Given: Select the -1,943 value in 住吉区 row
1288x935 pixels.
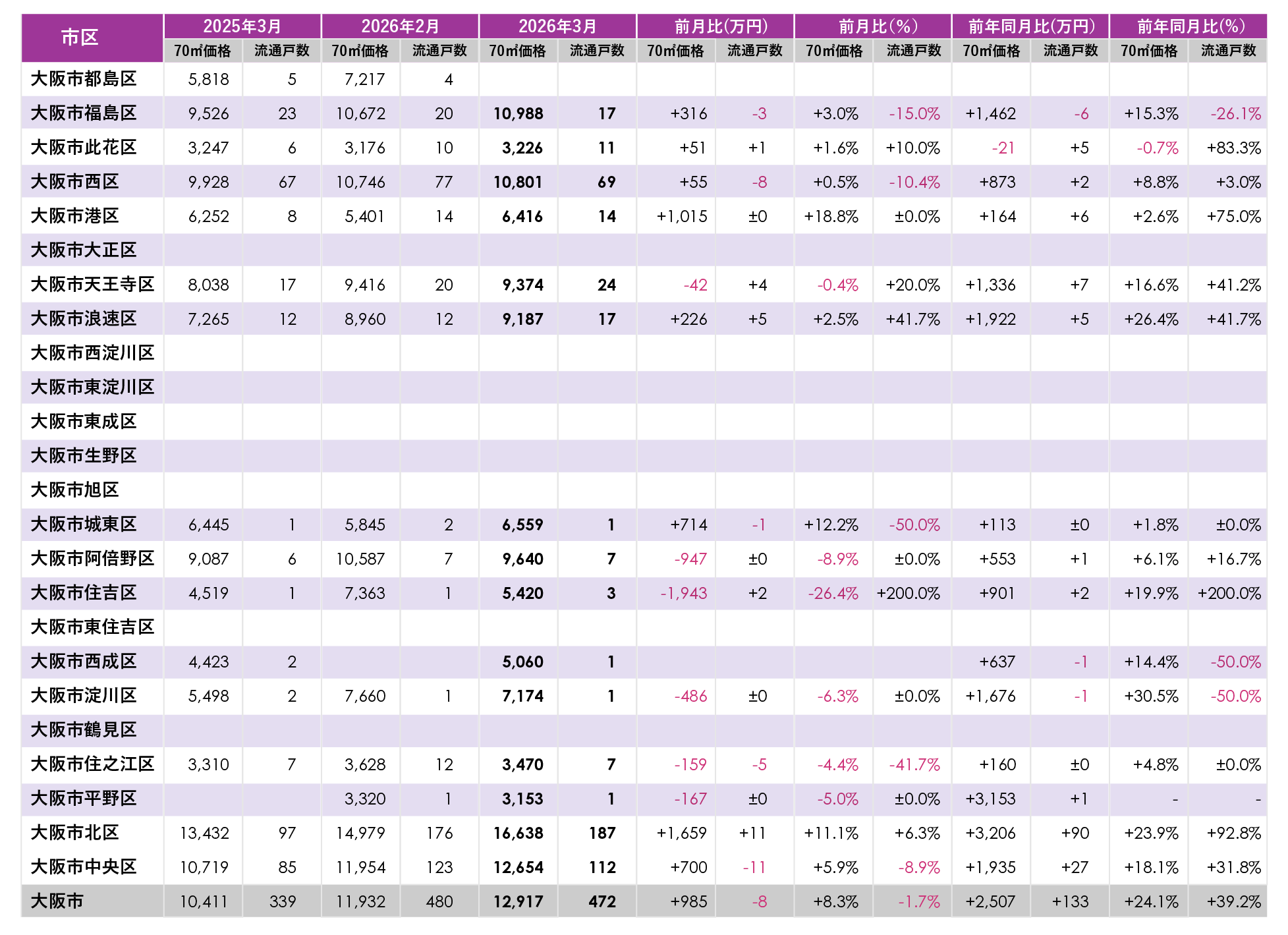Looking at the screenshot, I should [683, 593].
